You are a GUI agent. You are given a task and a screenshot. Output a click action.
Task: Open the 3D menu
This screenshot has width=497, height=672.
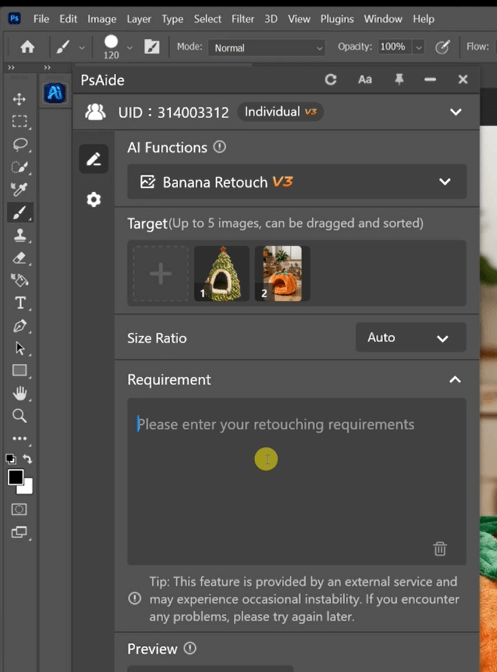[271, 19]
